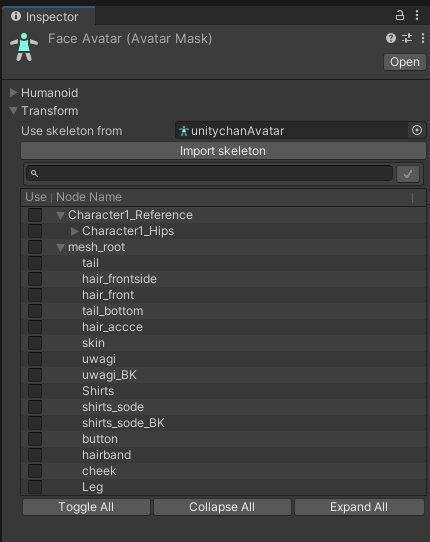Check the tail_bottom checkbox
The height and width of the screenshot is (542, 430).
click(35, 311)
